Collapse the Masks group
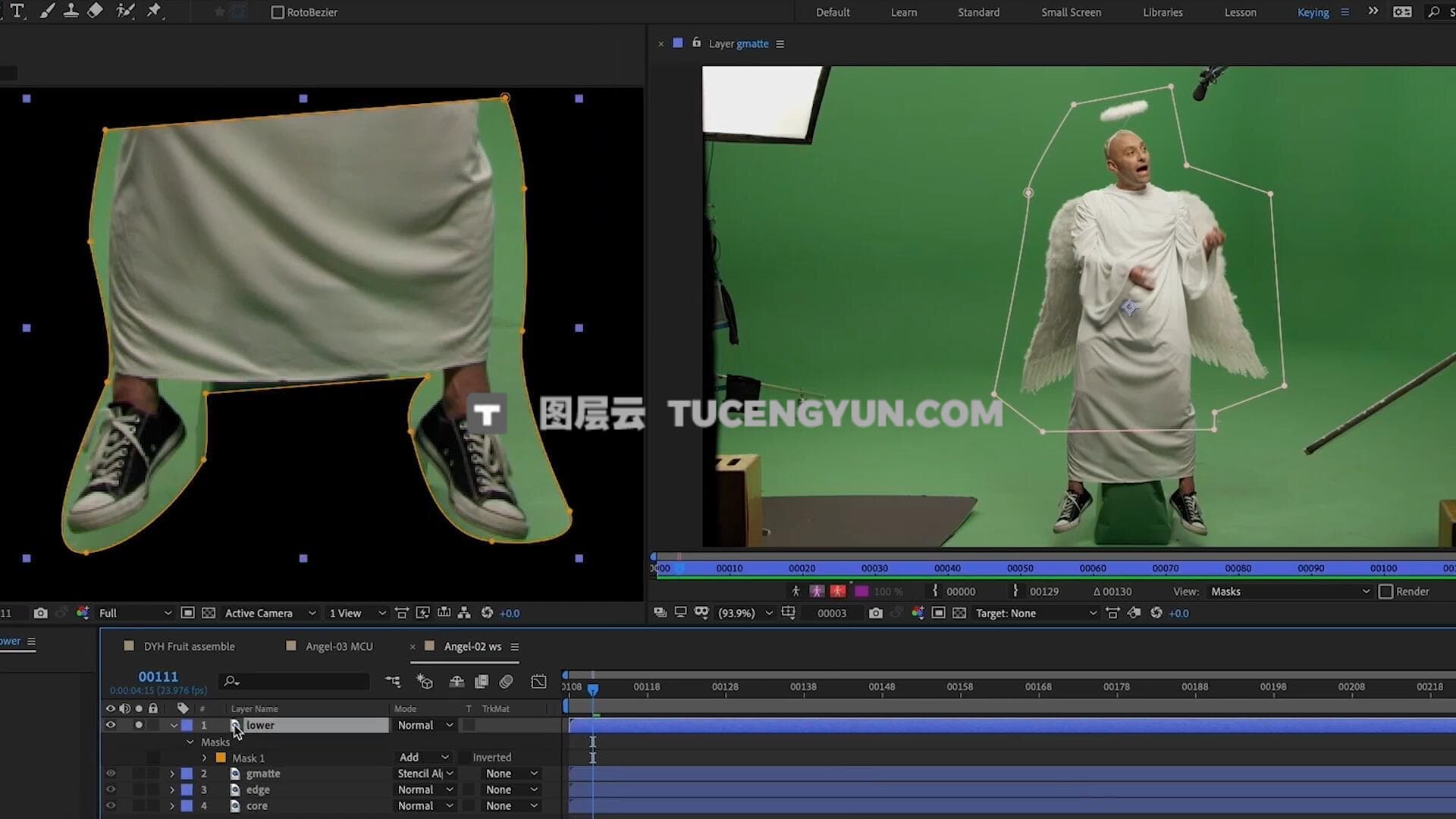Viewport: 1456px width, 819px height. [190, 742]
